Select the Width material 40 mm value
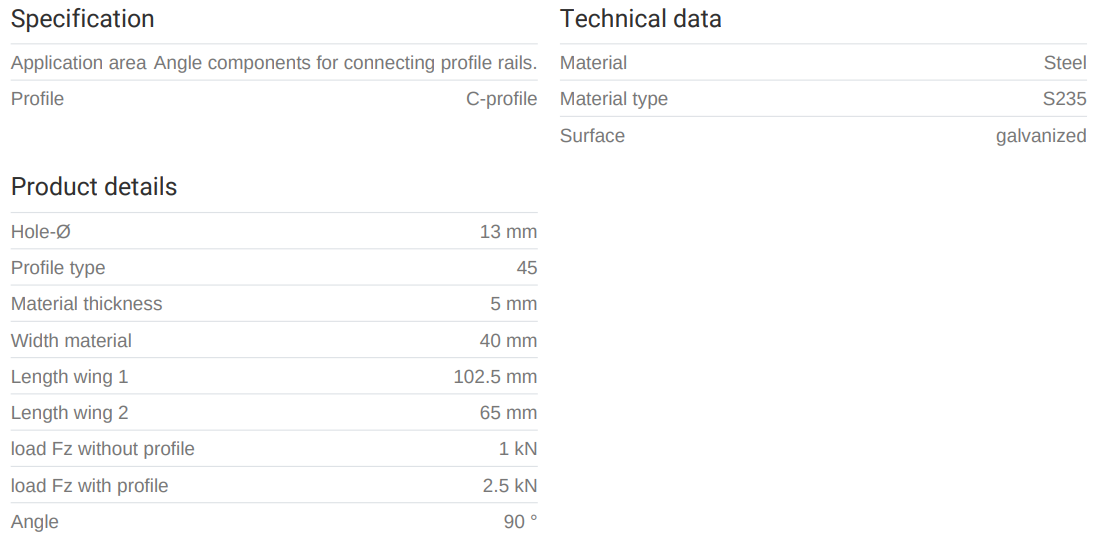This screenshot has width=1097, height=546. tap(508, 341)
